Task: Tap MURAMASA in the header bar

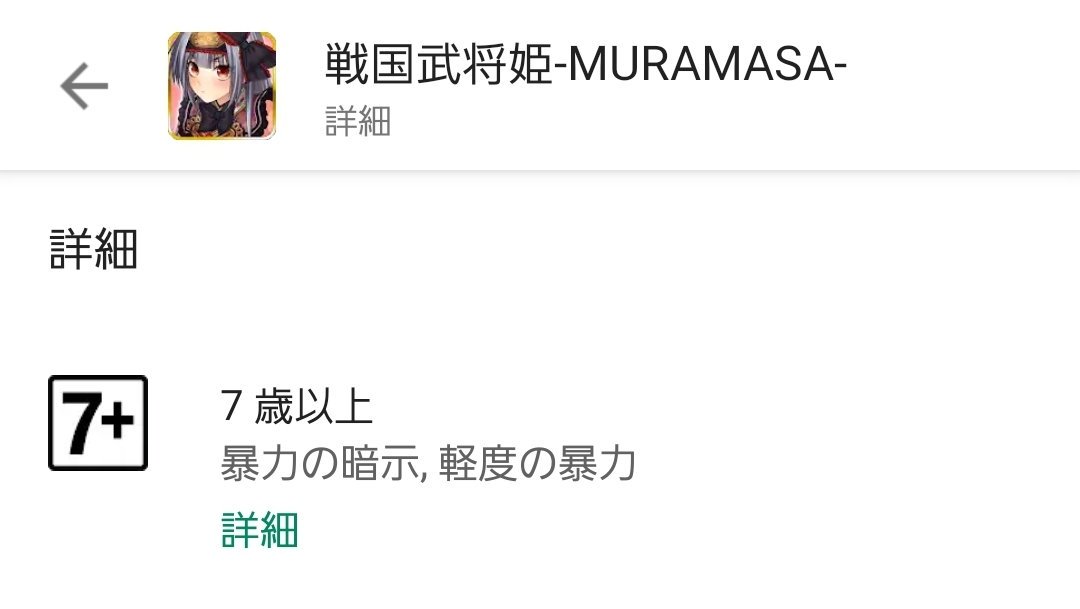Action: pyautogui.click(x=700, y=65)
